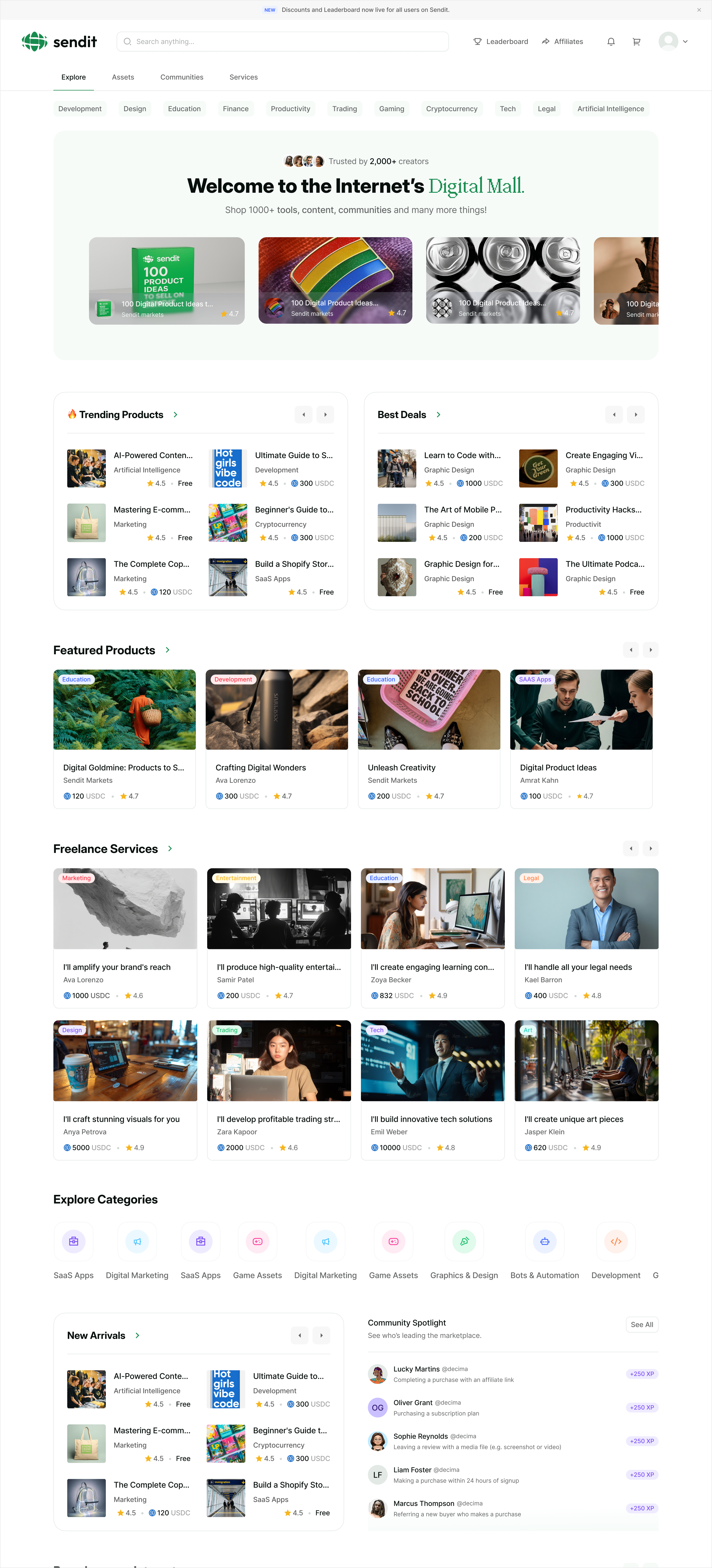This screenshot has height=1568, width=712.
Task: Open the Leaderboard link
Action: click(x=501, y=42)
